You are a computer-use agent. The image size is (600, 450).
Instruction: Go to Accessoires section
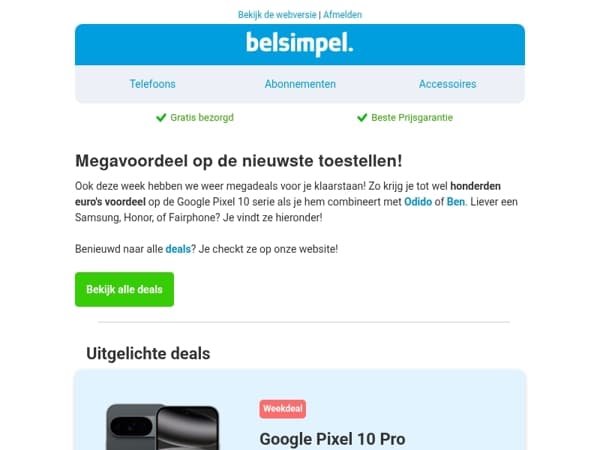(x=447, y=84)
